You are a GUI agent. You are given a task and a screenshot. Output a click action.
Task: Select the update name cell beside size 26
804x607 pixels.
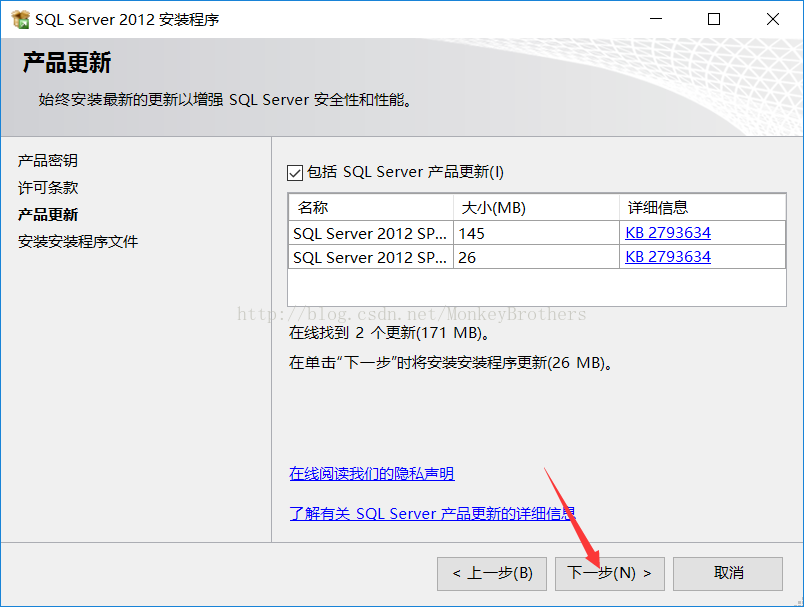click(x=371, y=257)
